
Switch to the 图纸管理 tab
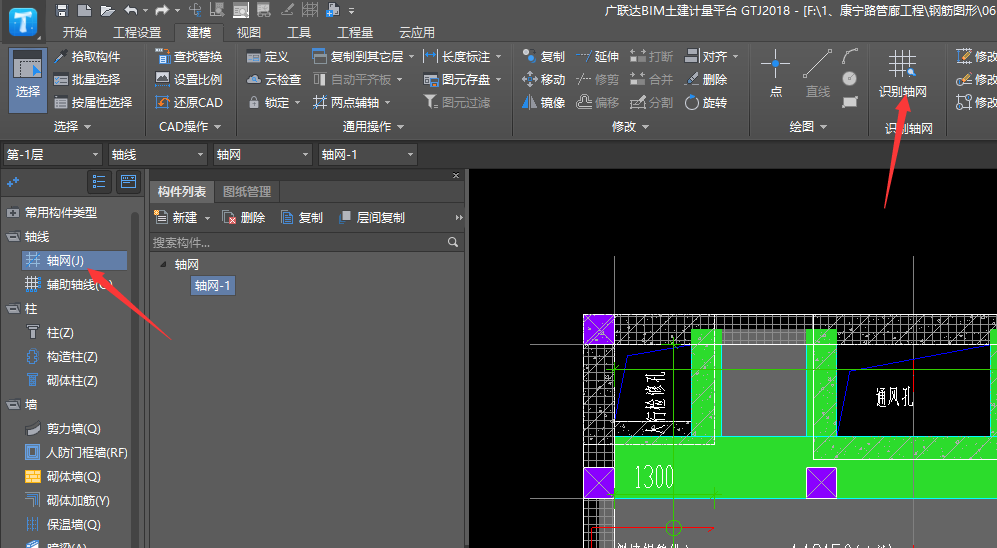point(247,191)
